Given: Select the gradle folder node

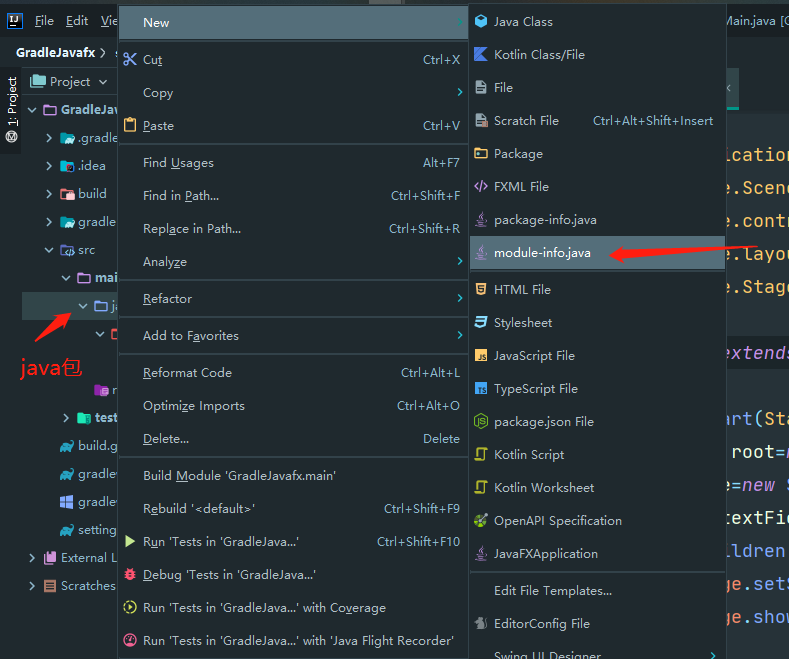Looking at the screenshot, I should coord(89,222).
